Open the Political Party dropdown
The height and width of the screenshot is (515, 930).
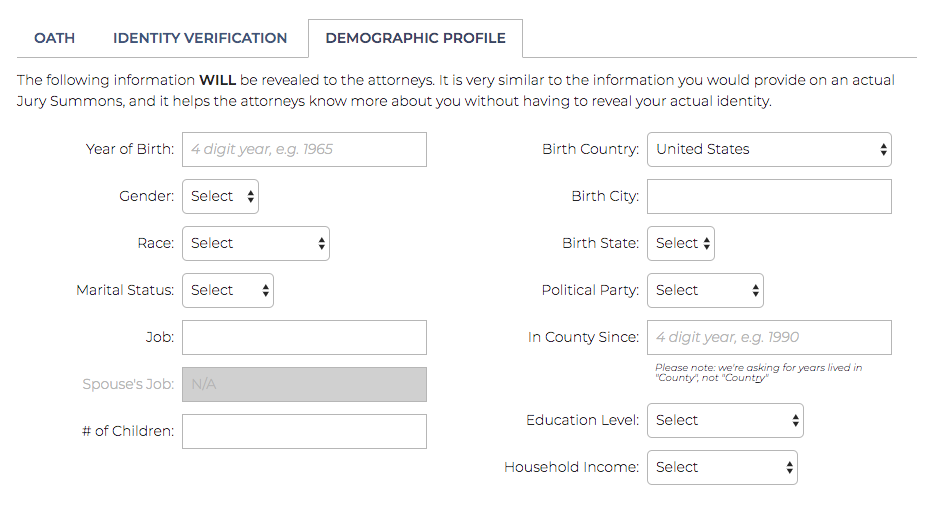705,290
